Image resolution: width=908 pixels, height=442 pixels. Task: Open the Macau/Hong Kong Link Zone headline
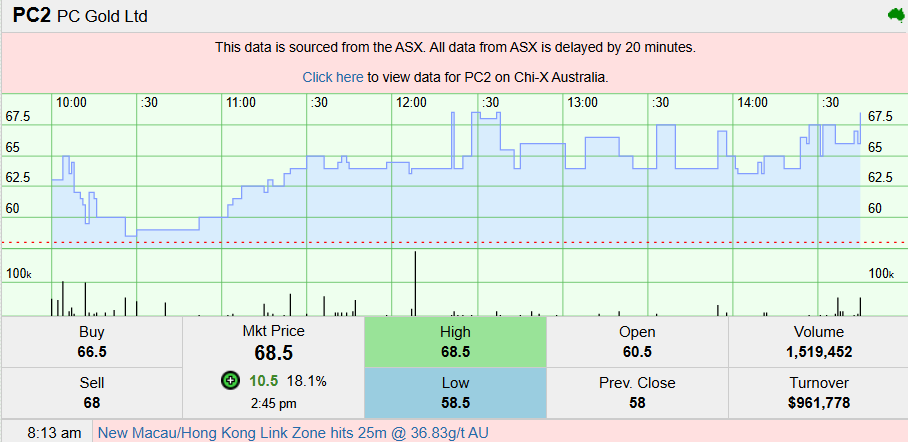click(x=294, y=433)
